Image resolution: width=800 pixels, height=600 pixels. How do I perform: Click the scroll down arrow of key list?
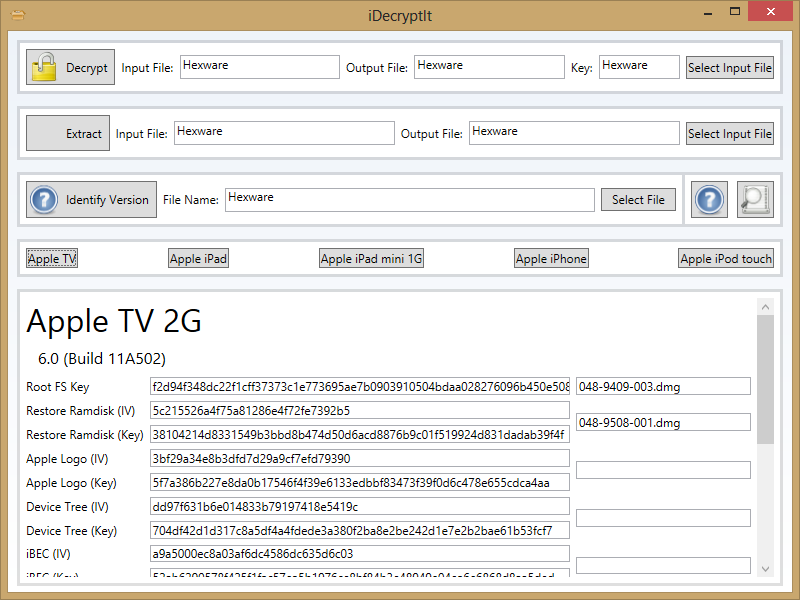(765, 568)
